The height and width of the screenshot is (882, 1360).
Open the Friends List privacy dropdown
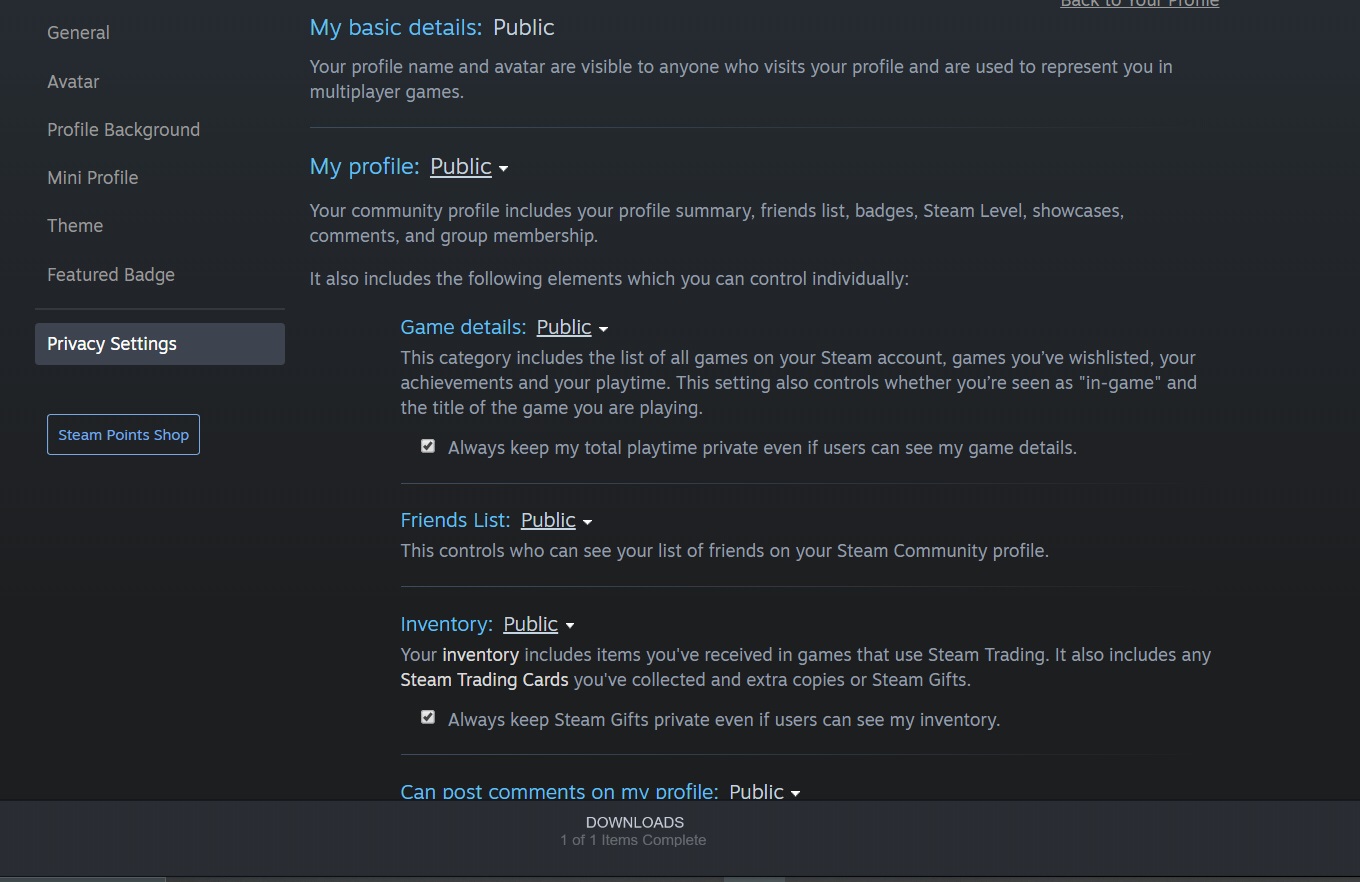tap(556, 521)
